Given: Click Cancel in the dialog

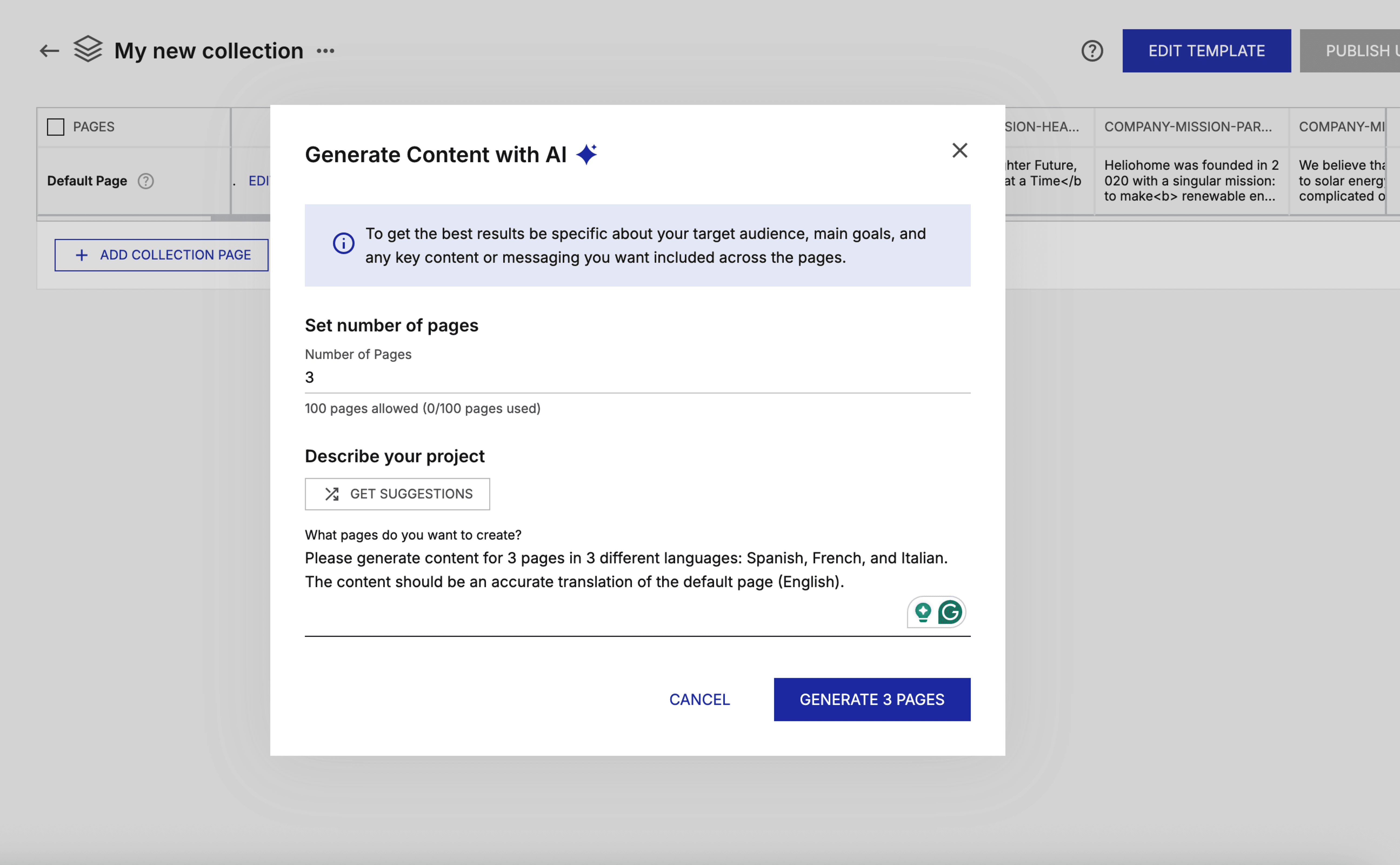Looking at the screenshot, I should pos(699,699).
